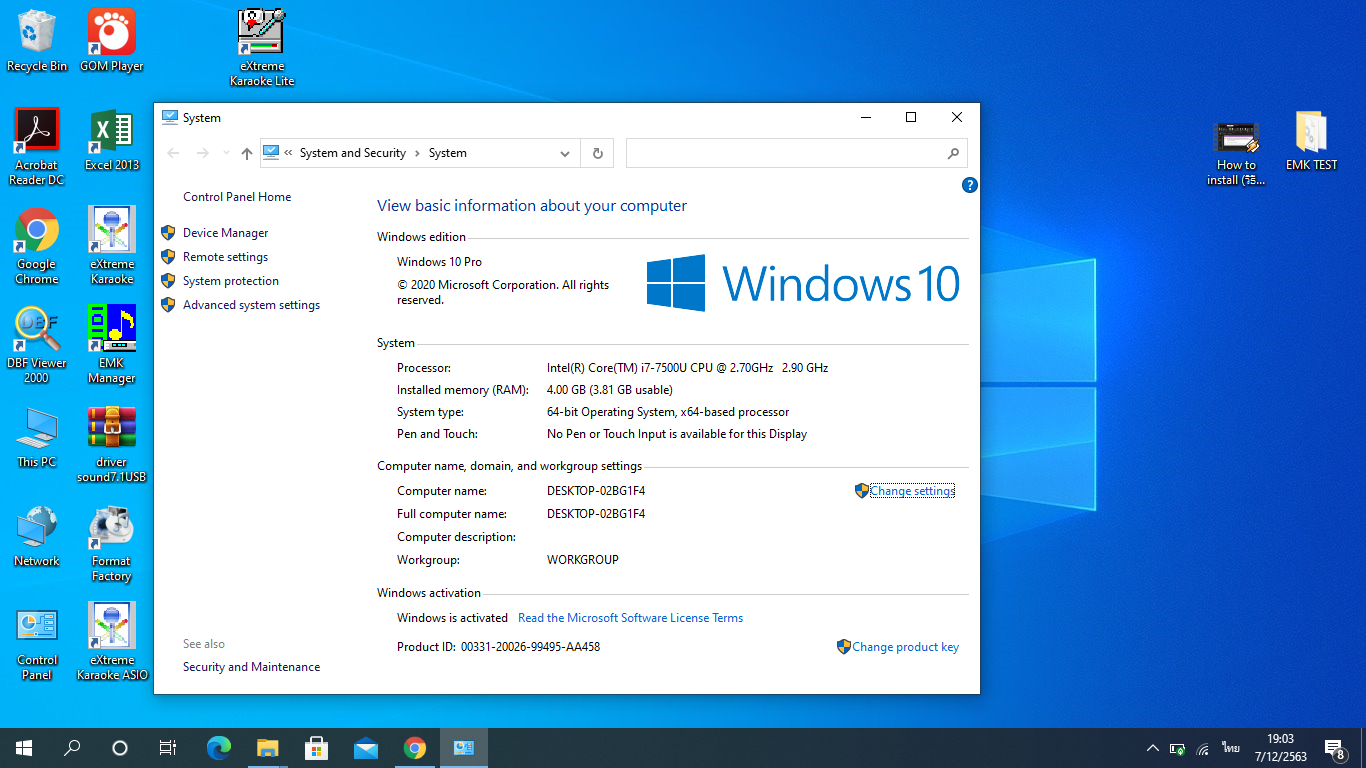Click the address bar refresh button

(597, 153)
